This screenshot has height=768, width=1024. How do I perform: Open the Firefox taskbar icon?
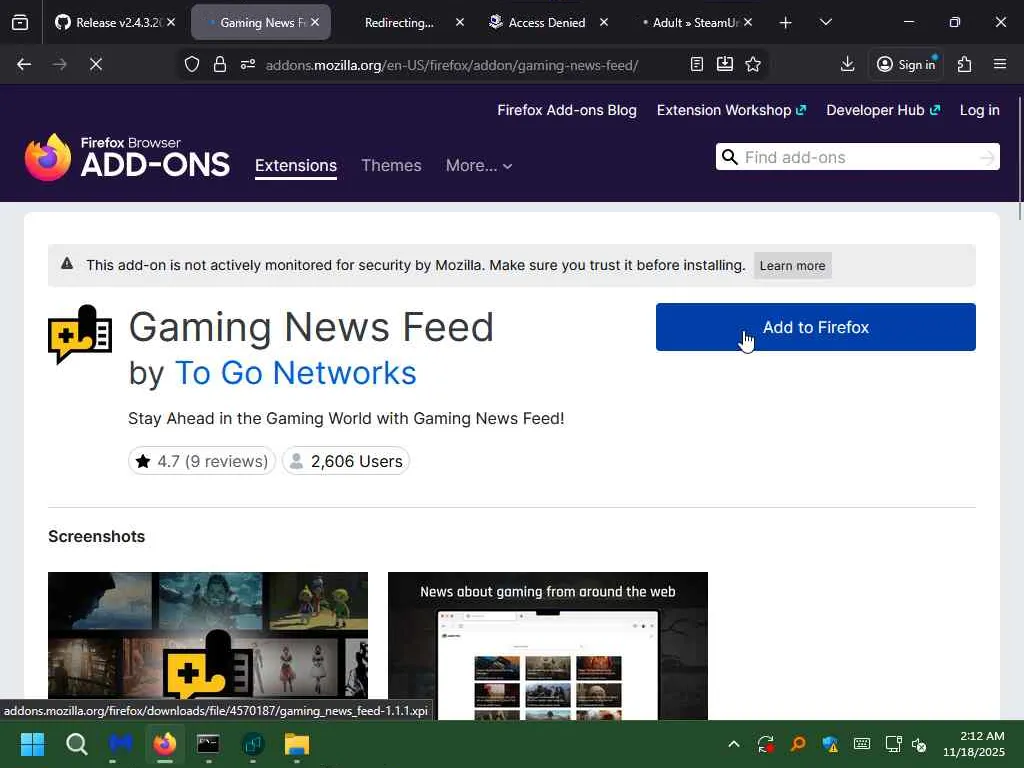click(x=165, y=744)
